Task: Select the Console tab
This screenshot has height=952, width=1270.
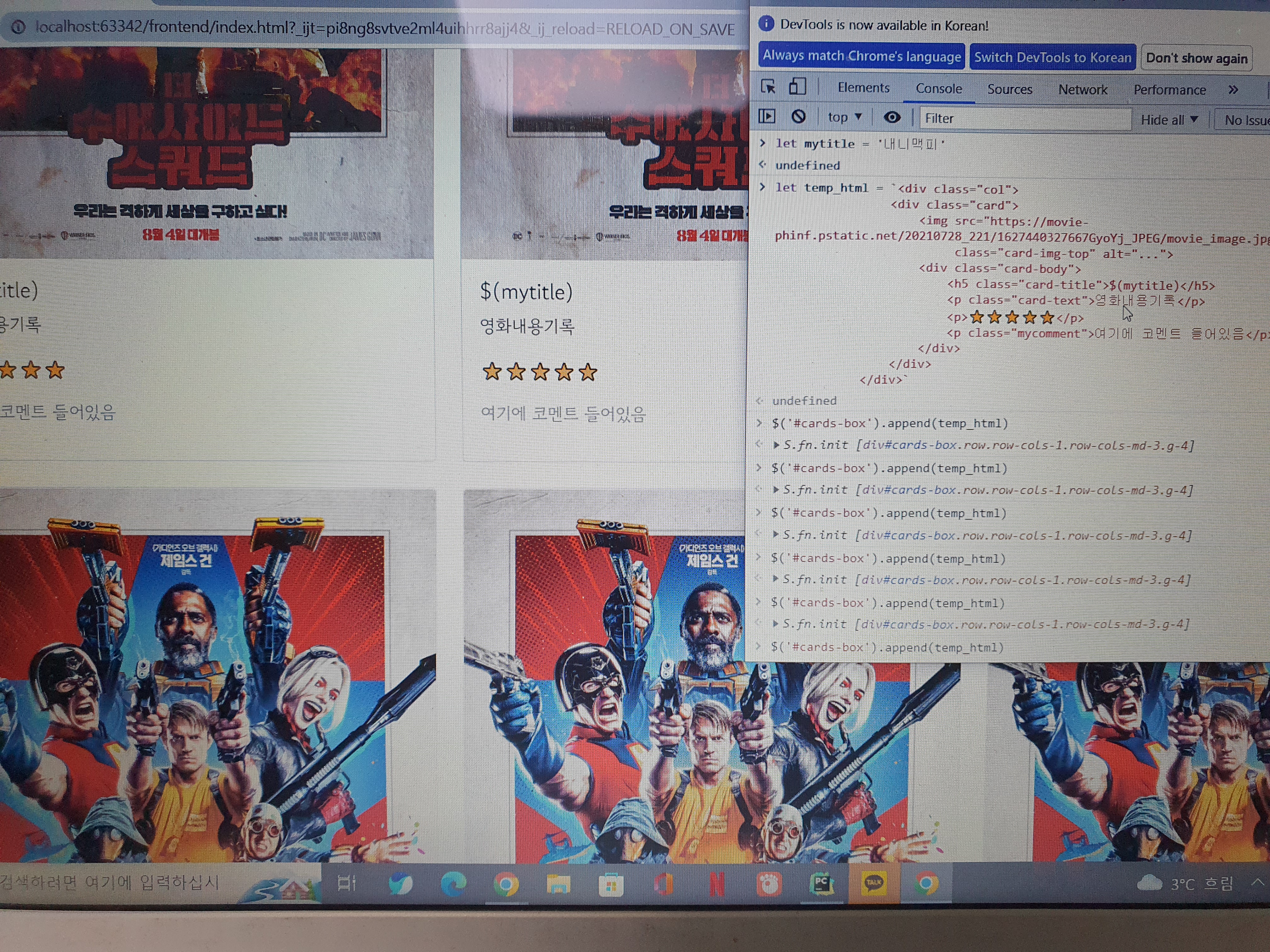Action: 938,88
